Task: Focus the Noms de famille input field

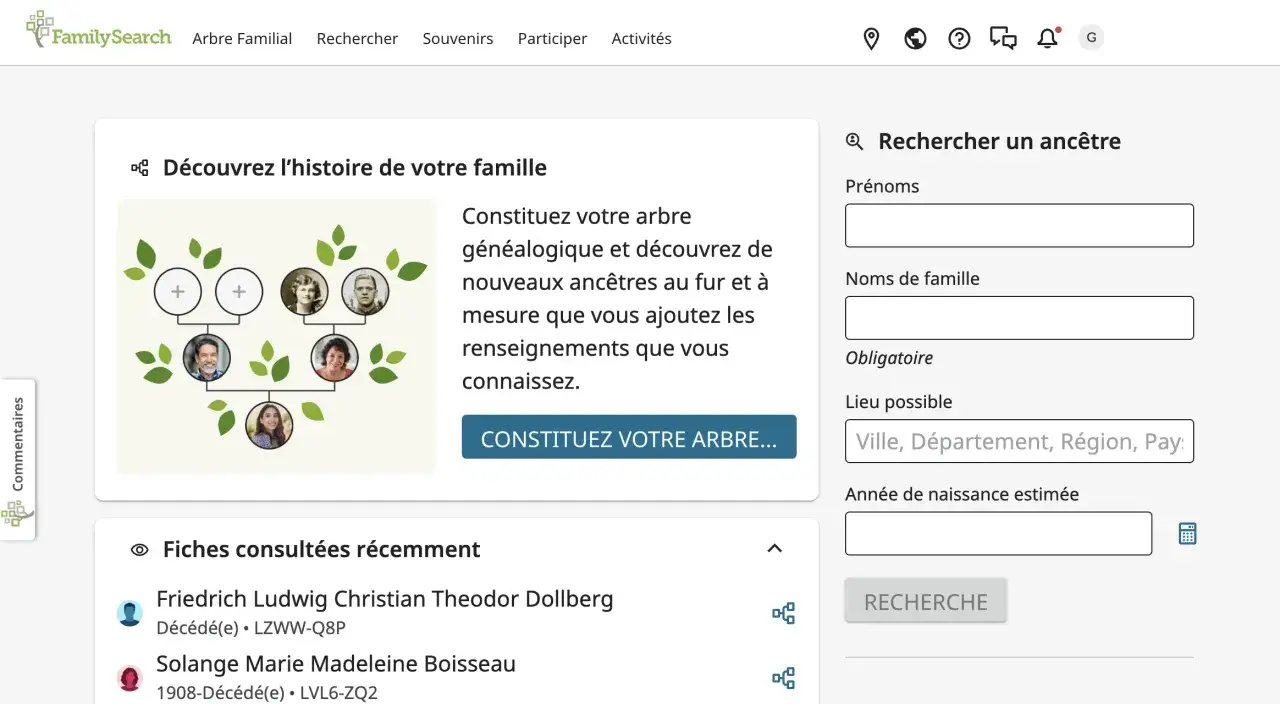Action: [1019, 318]
